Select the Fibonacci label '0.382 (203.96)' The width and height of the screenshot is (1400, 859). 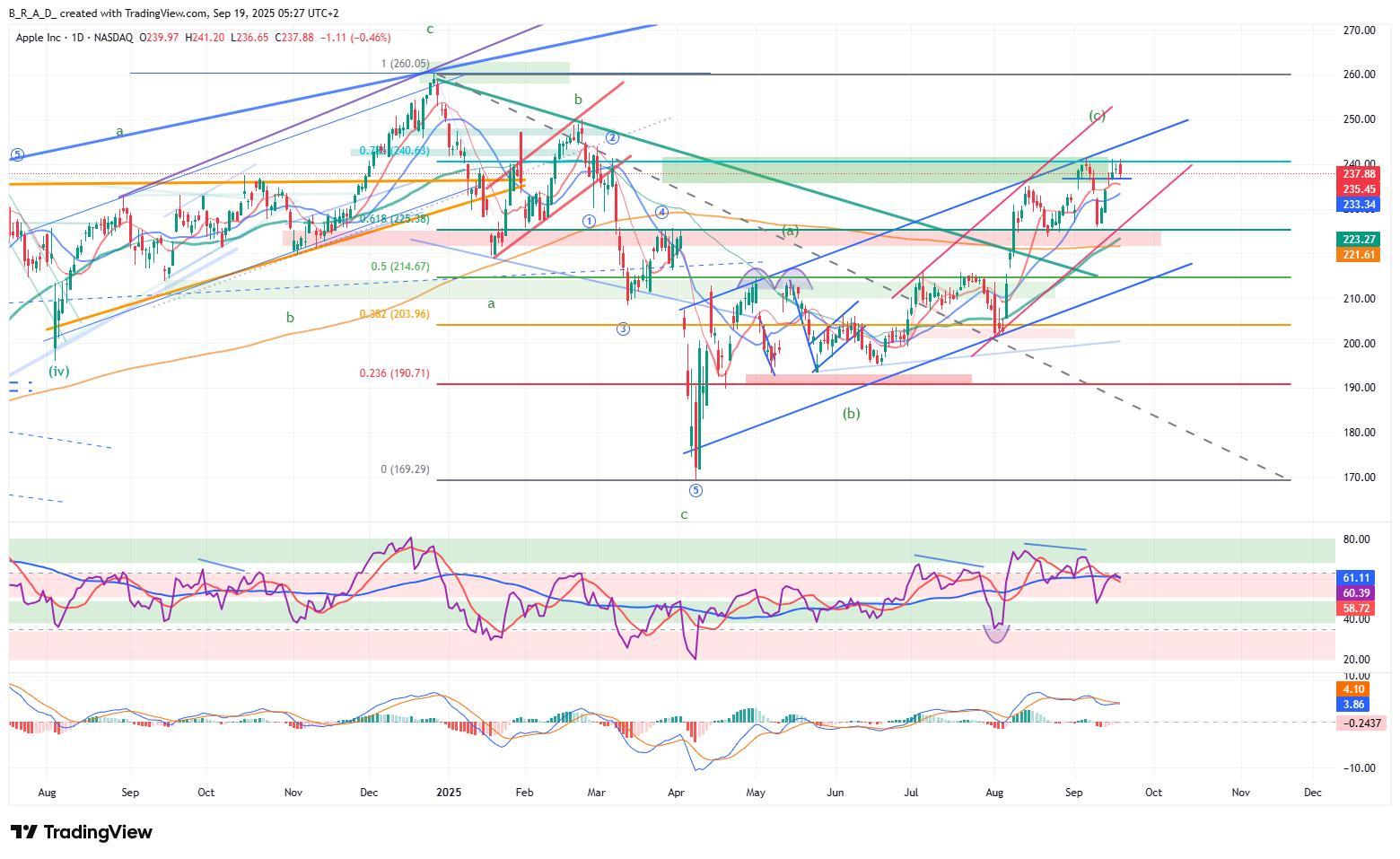(394, 314)
